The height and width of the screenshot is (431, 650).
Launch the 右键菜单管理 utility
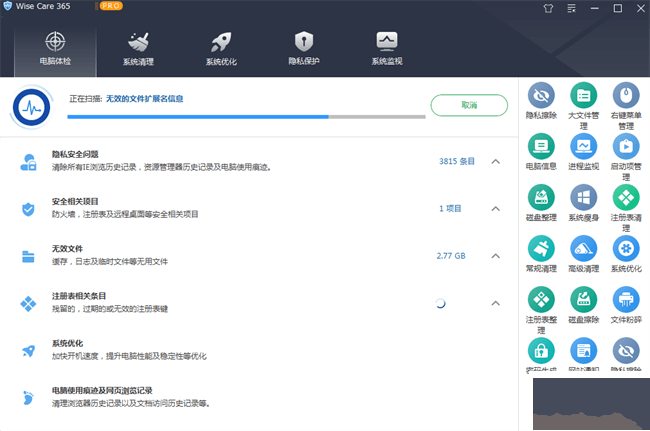click(626, 96)
